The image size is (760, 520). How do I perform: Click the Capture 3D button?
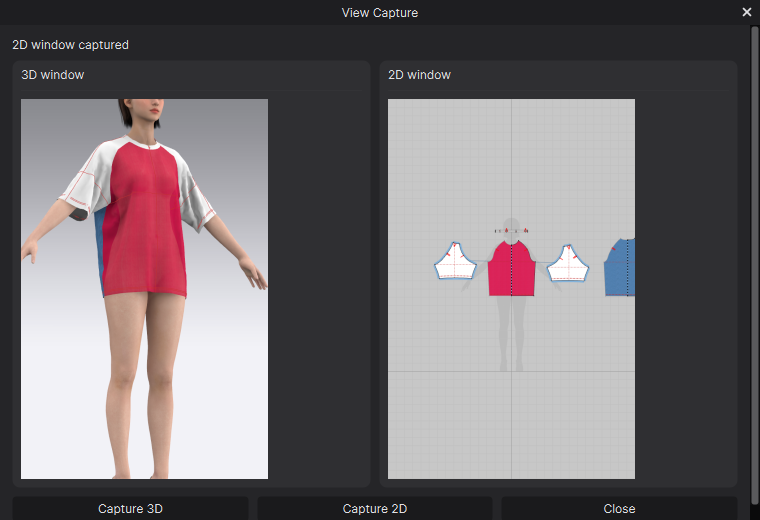coord(130,508)
